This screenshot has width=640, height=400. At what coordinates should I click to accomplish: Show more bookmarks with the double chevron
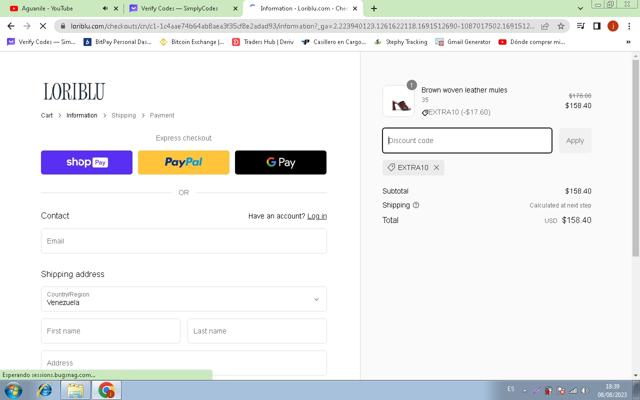[628, 42]
